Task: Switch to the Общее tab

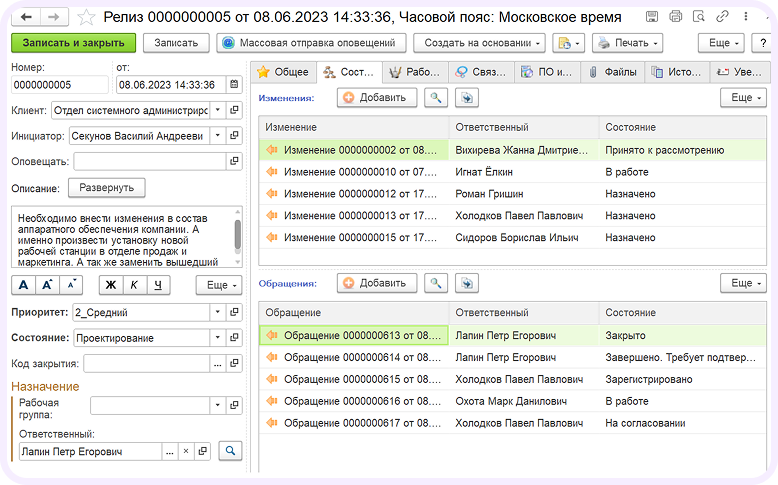Action: pos(284,72)
